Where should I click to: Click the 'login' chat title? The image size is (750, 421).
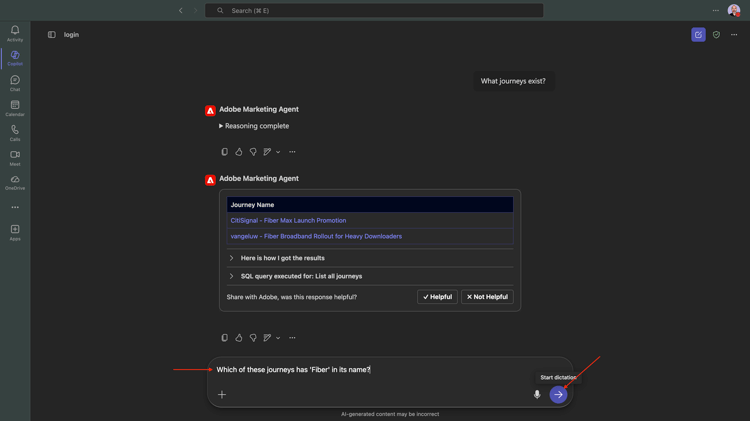point(71,34)
